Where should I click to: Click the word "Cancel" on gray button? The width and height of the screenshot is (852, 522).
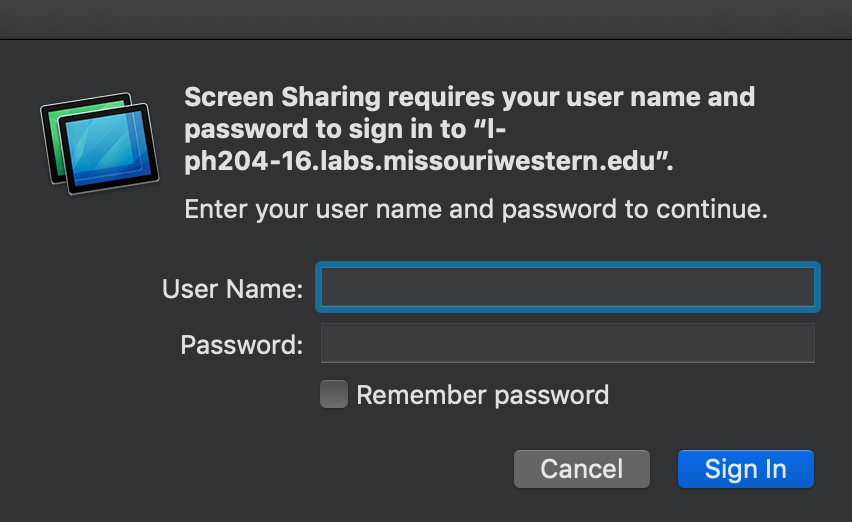(581, 469)
